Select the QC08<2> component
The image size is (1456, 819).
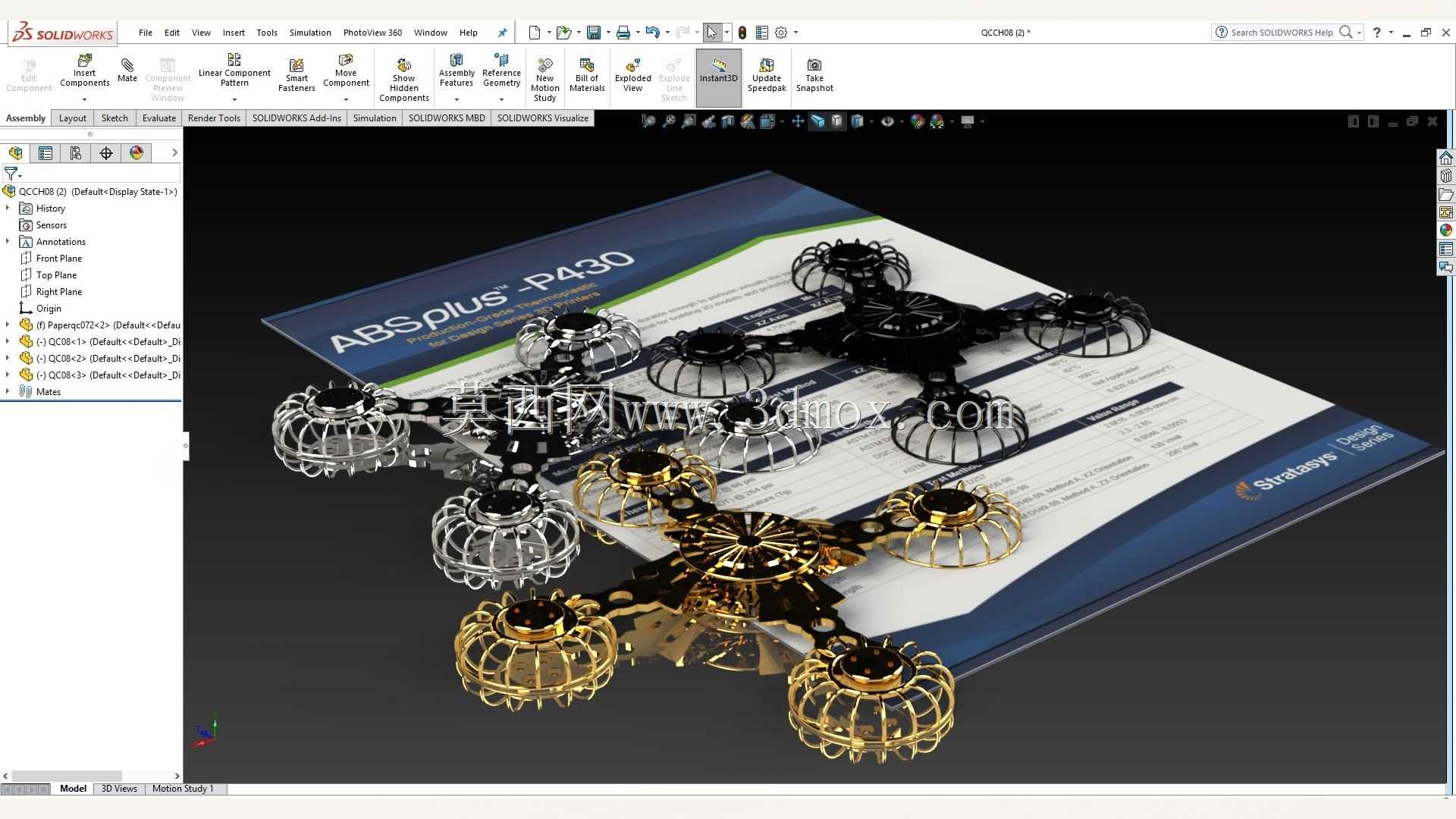[x=106, y=358]
